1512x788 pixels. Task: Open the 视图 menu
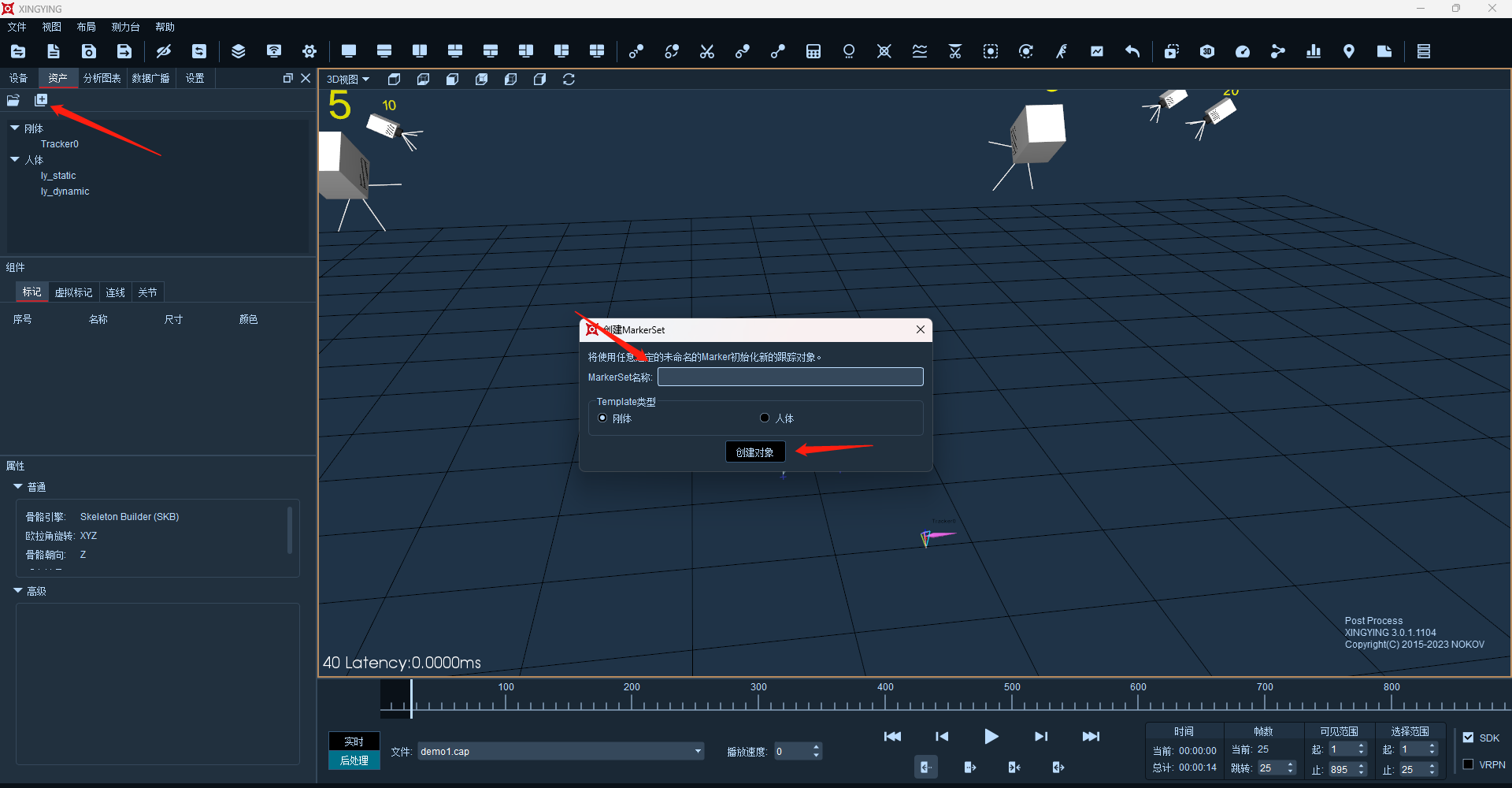[52, 27]
